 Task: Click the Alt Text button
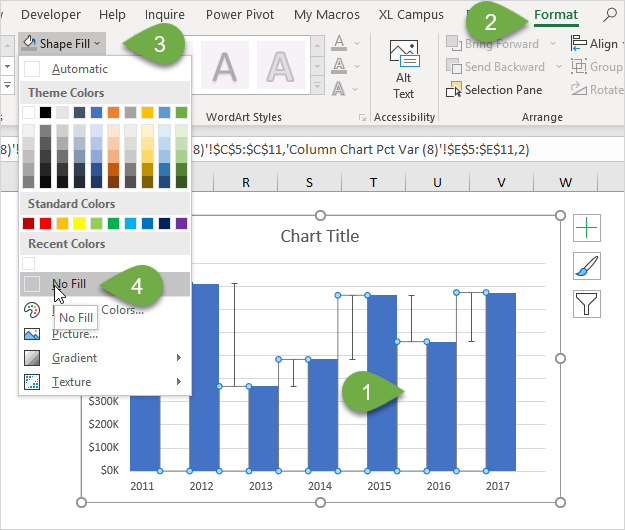point(403,69)
